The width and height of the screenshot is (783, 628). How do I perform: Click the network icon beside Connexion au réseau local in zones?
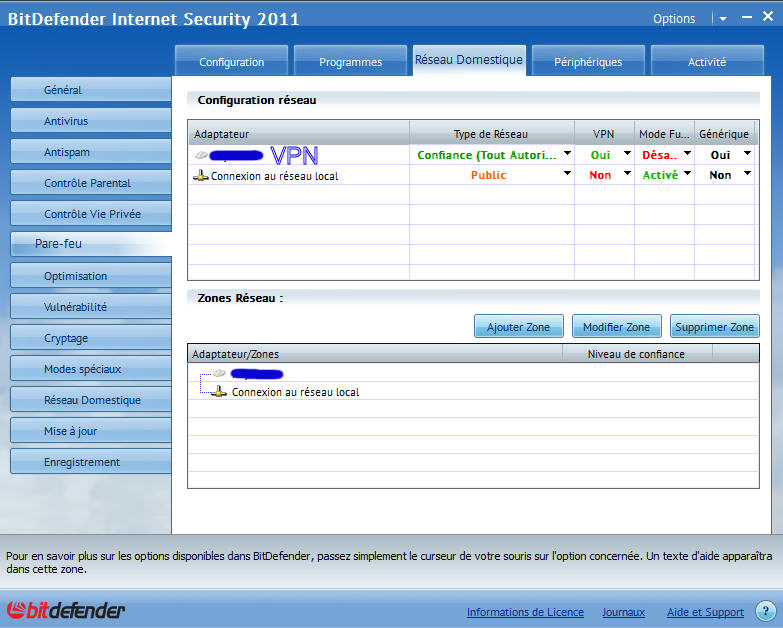(219, 391)
